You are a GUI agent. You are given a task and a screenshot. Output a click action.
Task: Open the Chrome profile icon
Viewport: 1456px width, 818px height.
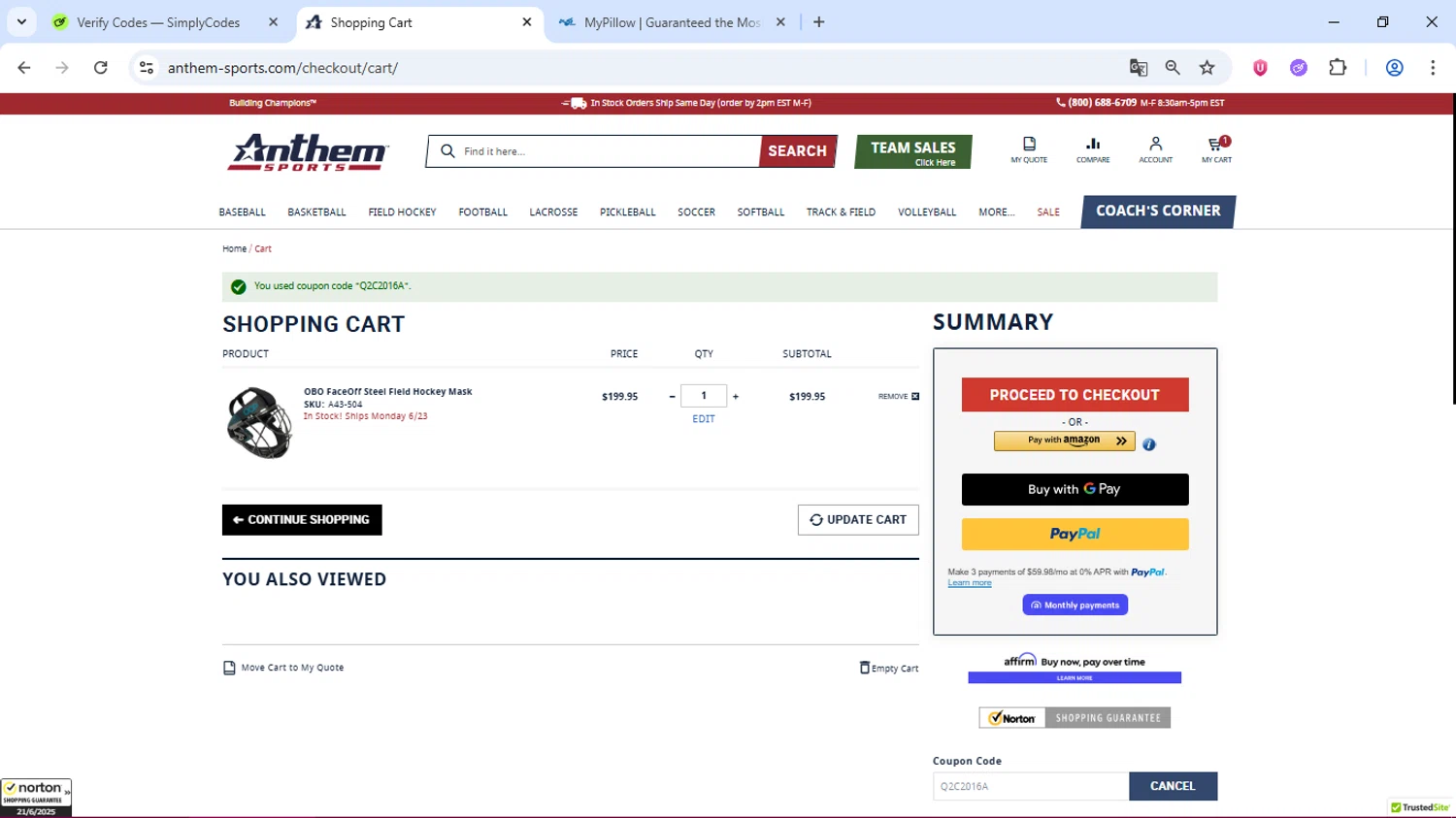[1394, 68]
